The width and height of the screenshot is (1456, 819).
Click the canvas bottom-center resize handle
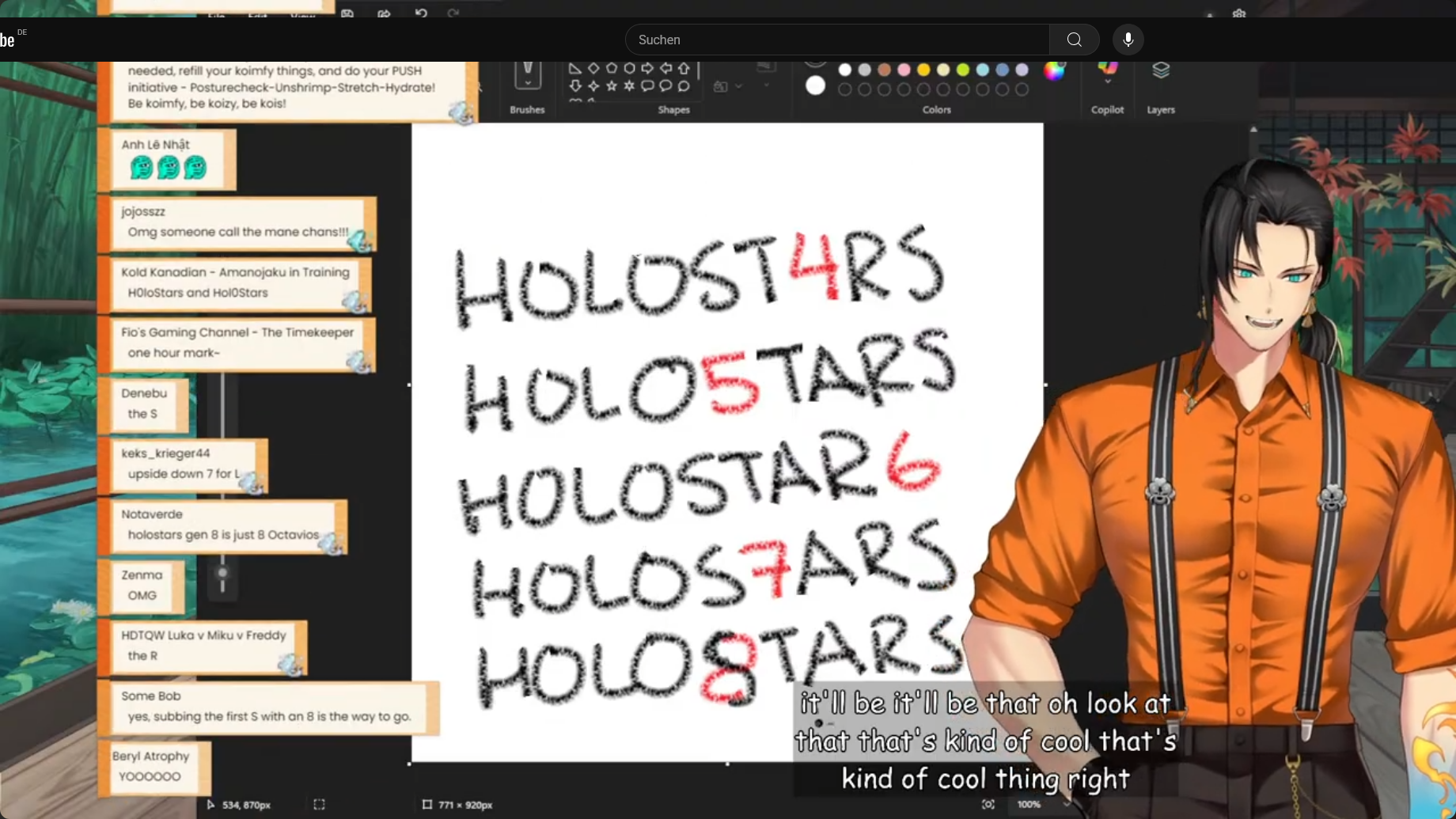[727, 764]
